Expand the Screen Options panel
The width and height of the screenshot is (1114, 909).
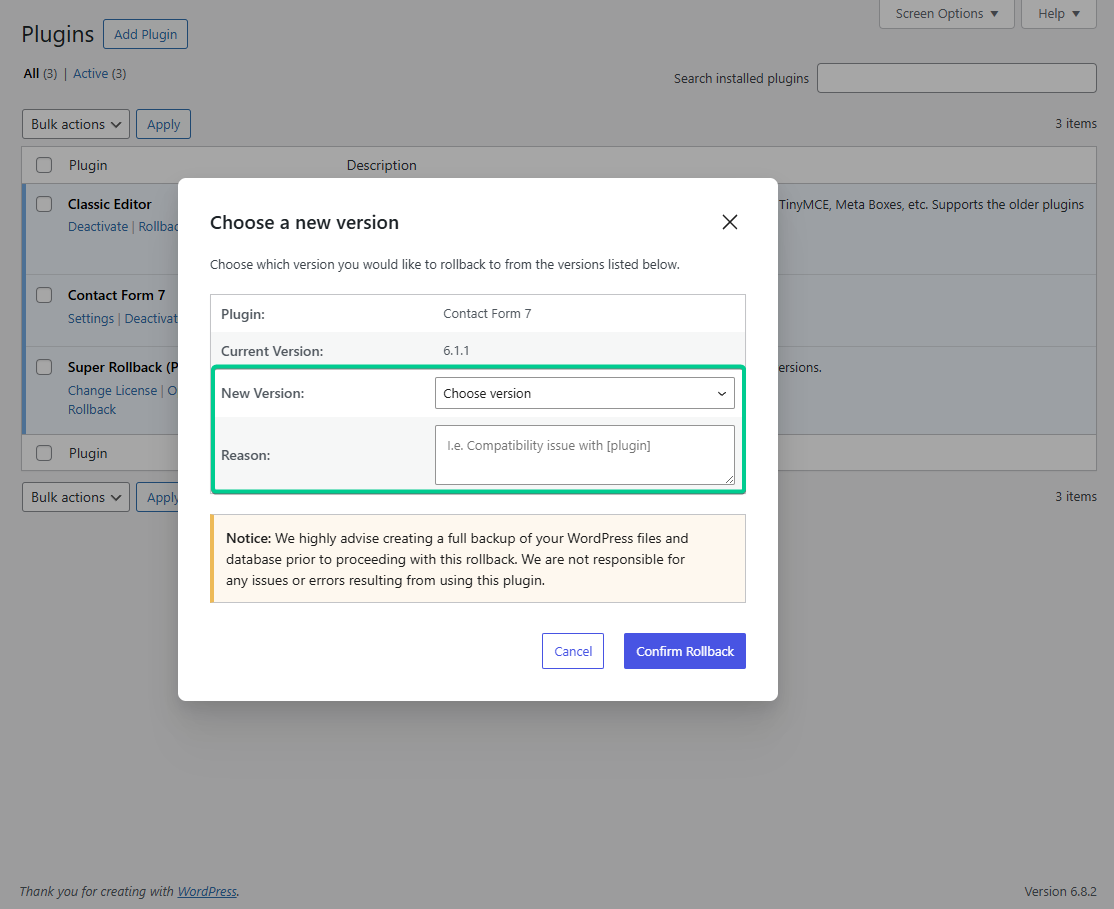pos(946,14)
